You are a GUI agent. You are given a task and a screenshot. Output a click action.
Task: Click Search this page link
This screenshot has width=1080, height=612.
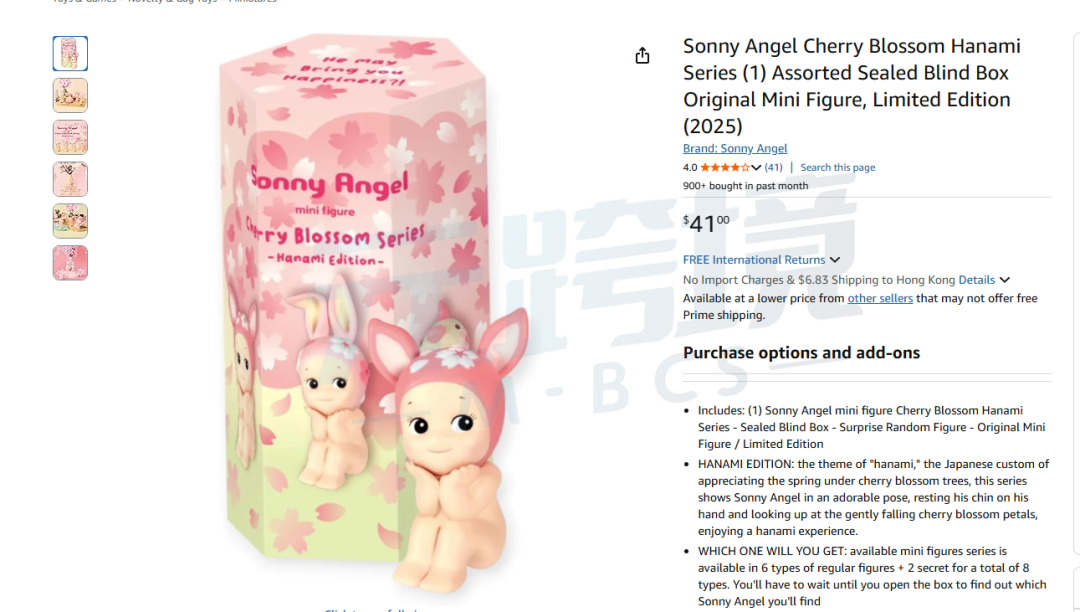pyautogui.click(x=838, y=167)
